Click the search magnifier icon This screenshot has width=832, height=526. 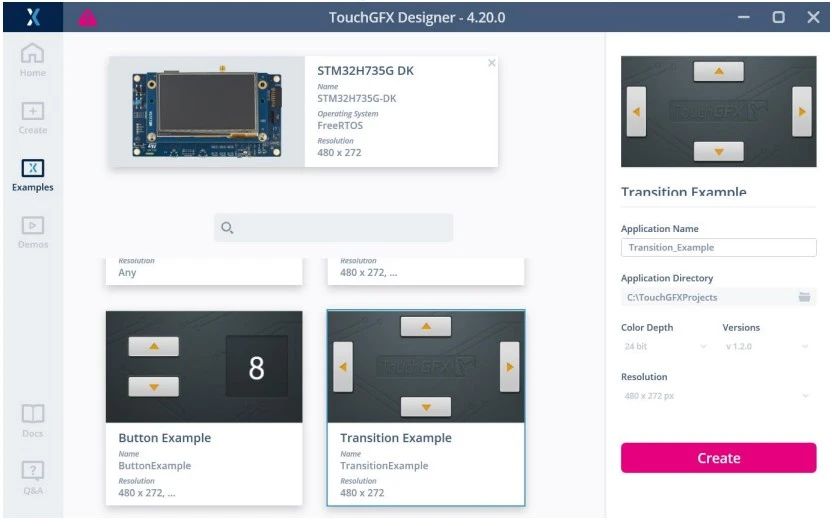coord(227,228)
